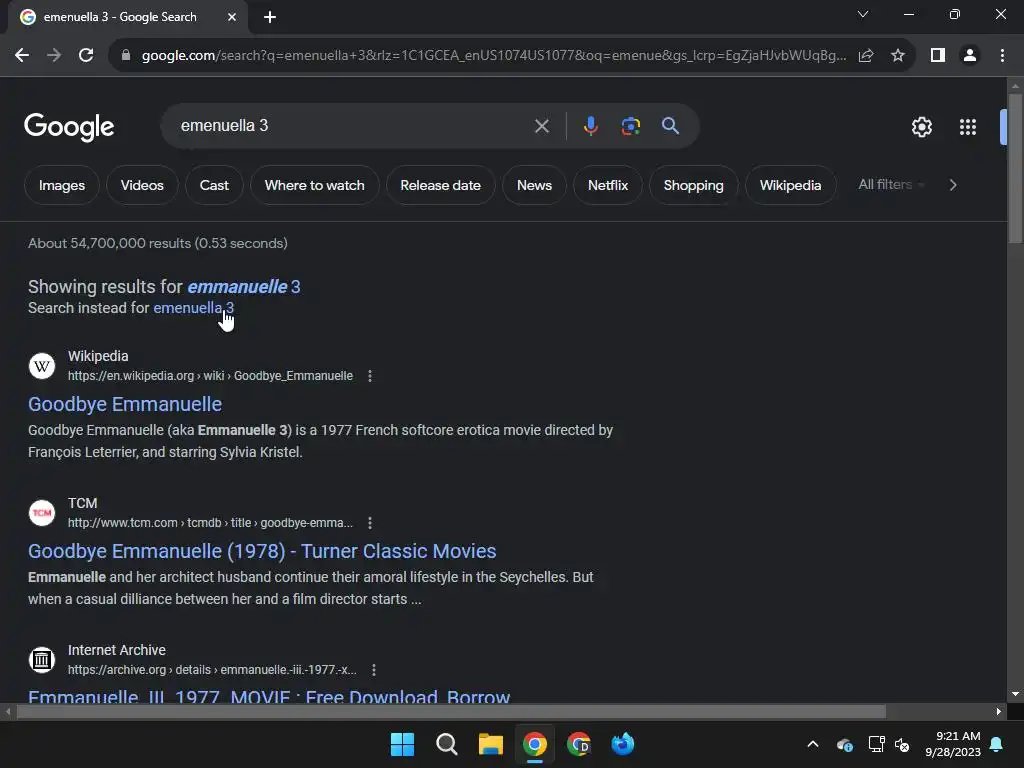1024x768 pixels.
Task: Search instead for emenuella 3
Action: coord(193,308)
